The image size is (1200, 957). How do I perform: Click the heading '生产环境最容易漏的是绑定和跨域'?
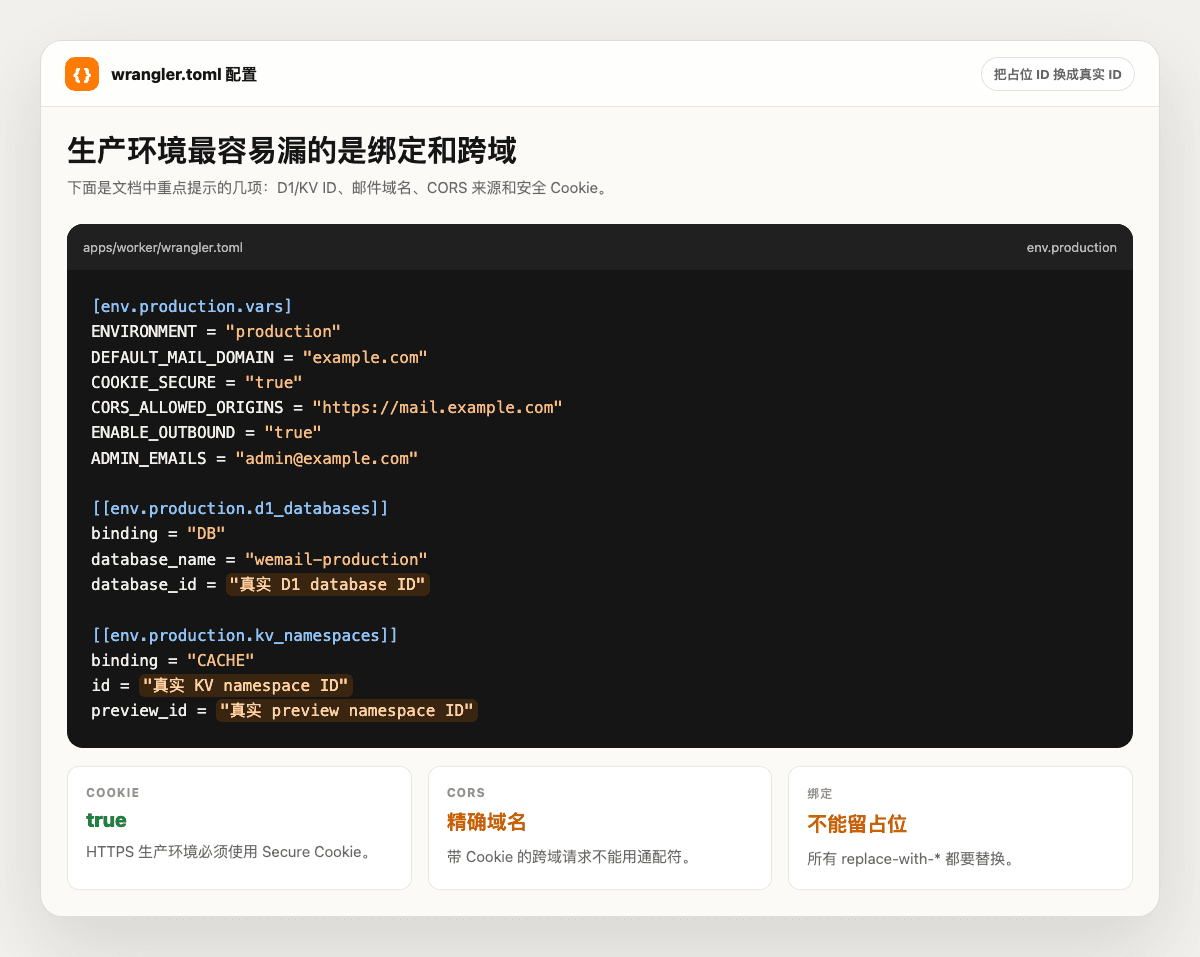tap(292, 151)
